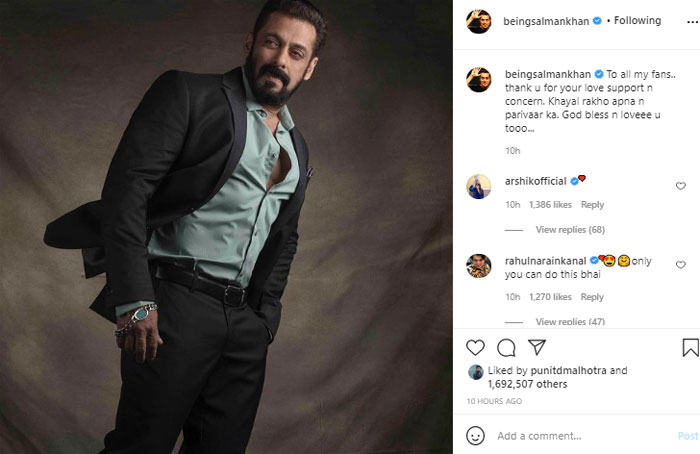Expand View replies (47)

[x=570, y=321]
